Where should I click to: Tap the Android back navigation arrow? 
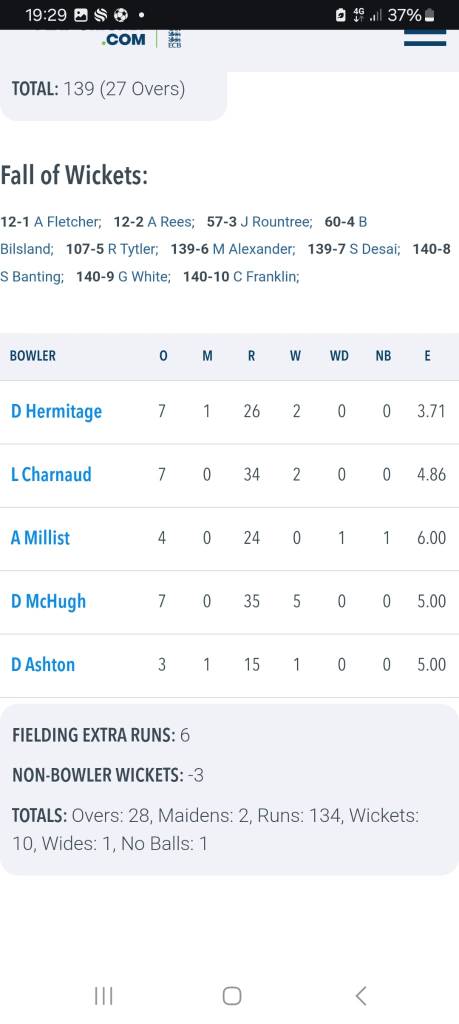coord(360,995)
